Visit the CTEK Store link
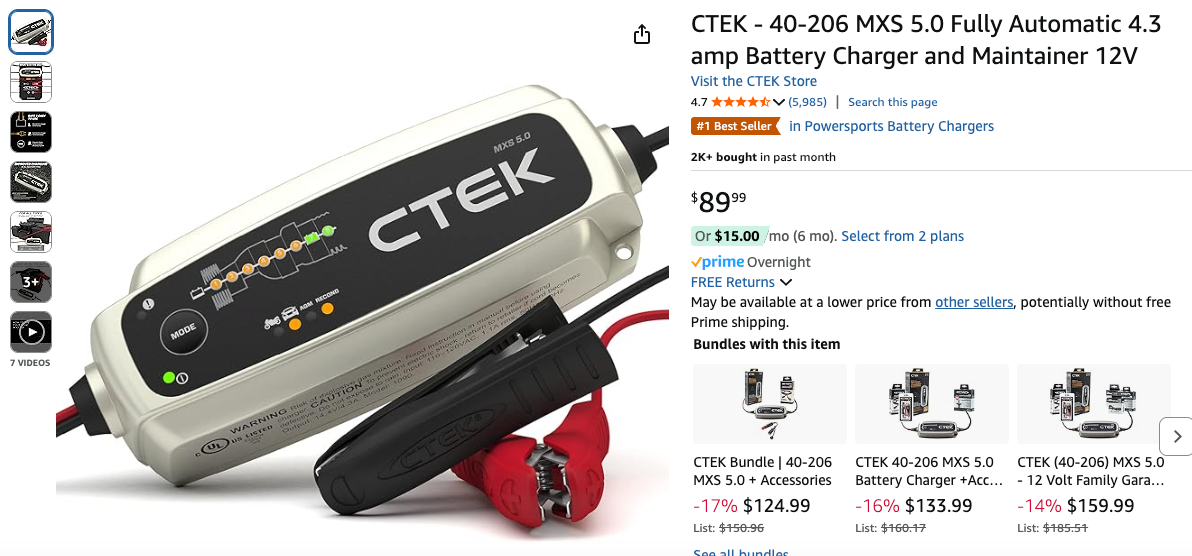This screenshot has width=1192, height=556. (x=754, y=81)
